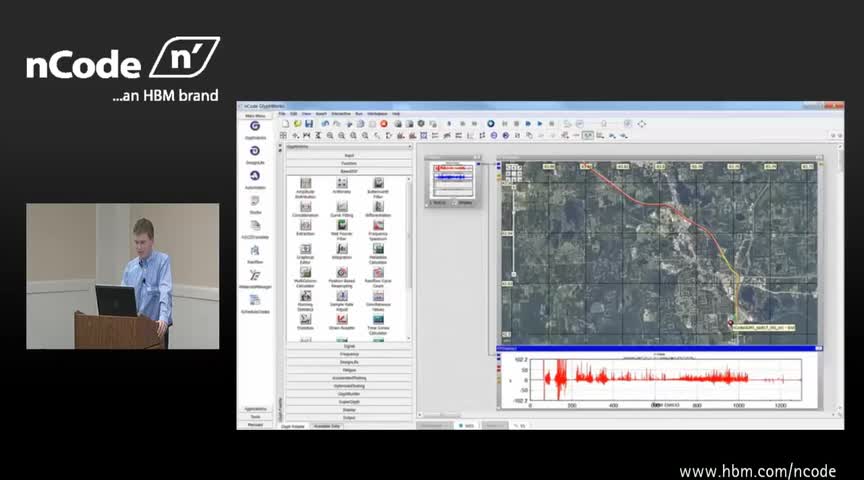Viewport: 864px width, 480px height.
Task: Expand the Signal palette category
Action: [349, 346]
